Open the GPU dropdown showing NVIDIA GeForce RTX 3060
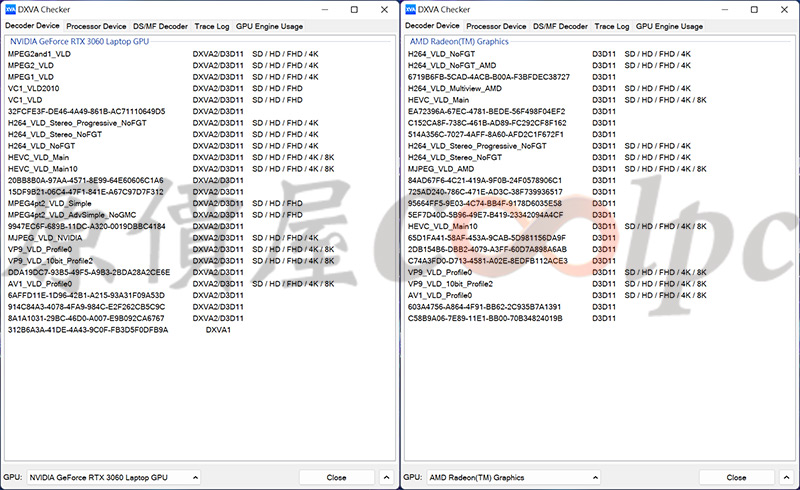Viewport: 800px width, 490px height. pyautogui.click(x=113, y=477)
